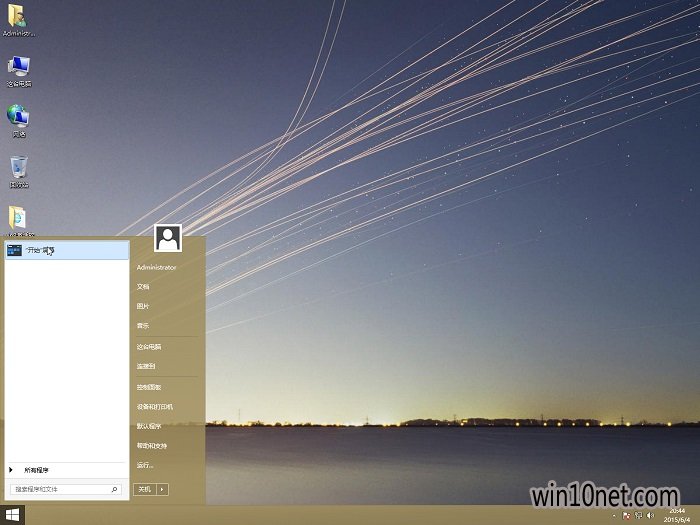Open the Recycle Bin desktop icon
Screen dimensions: 700x525
[x=18, y=169]
